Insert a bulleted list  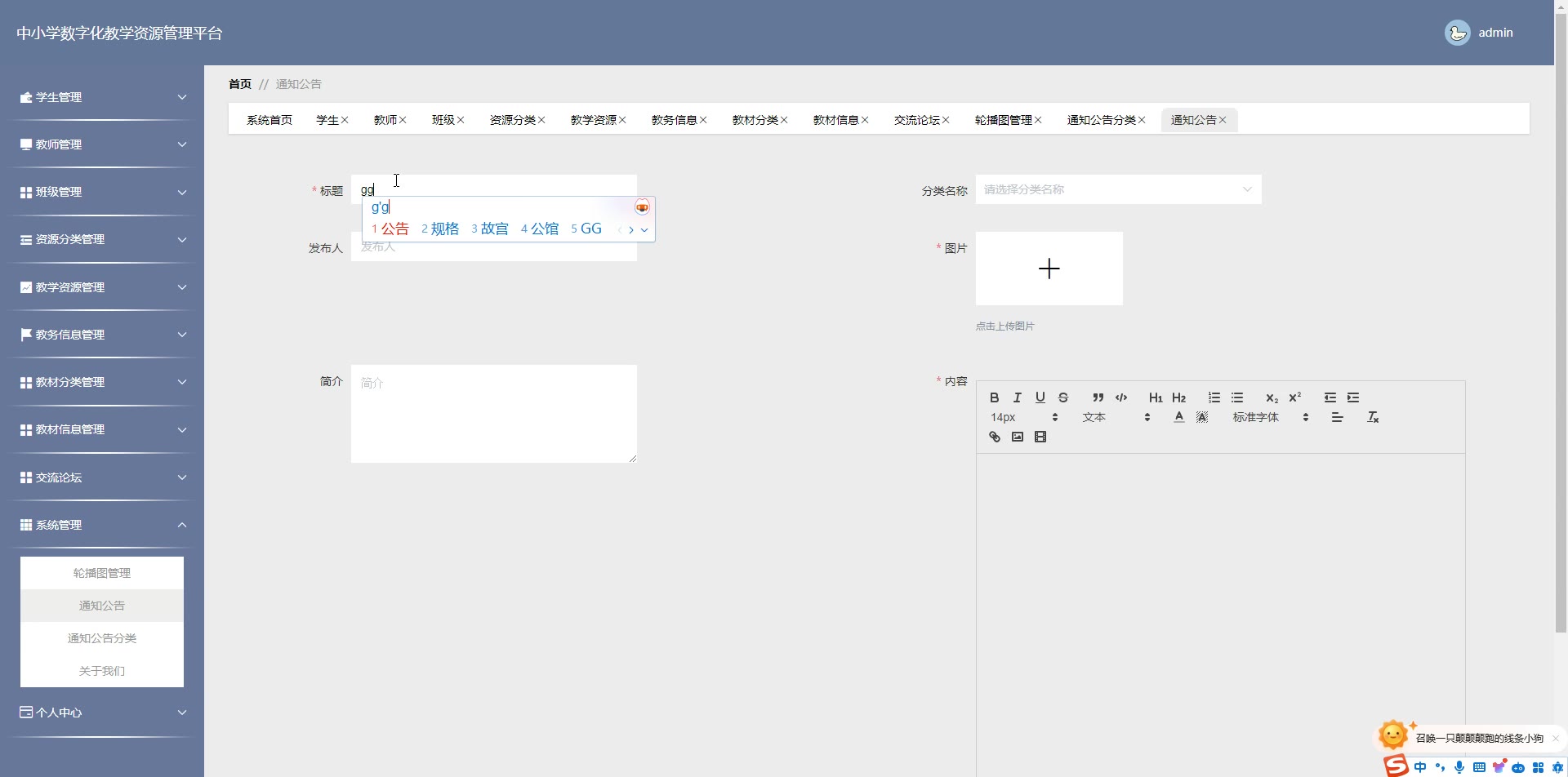[x=1237, y=397]
